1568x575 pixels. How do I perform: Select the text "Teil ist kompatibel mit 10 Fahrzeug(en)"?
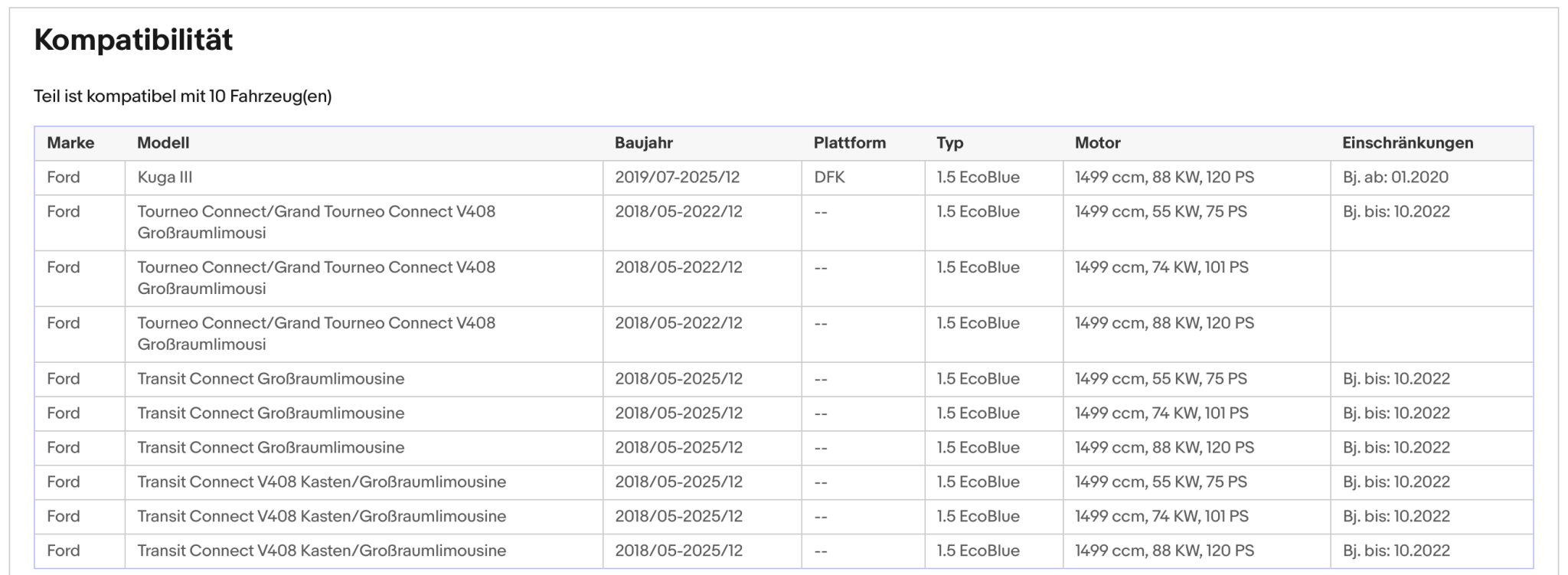coord(182,96)
